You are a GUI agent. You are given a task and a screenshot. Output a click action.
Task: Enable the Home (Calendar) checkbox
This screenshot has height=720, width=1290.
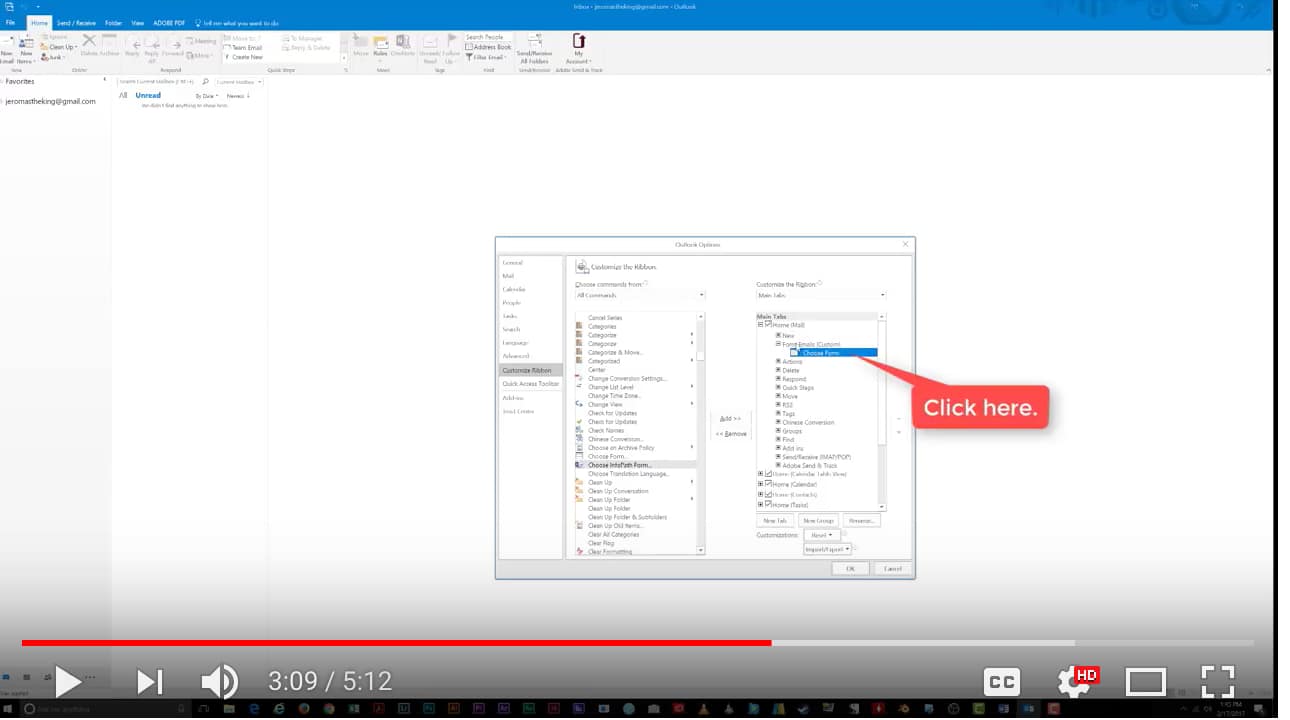(767, 484)
